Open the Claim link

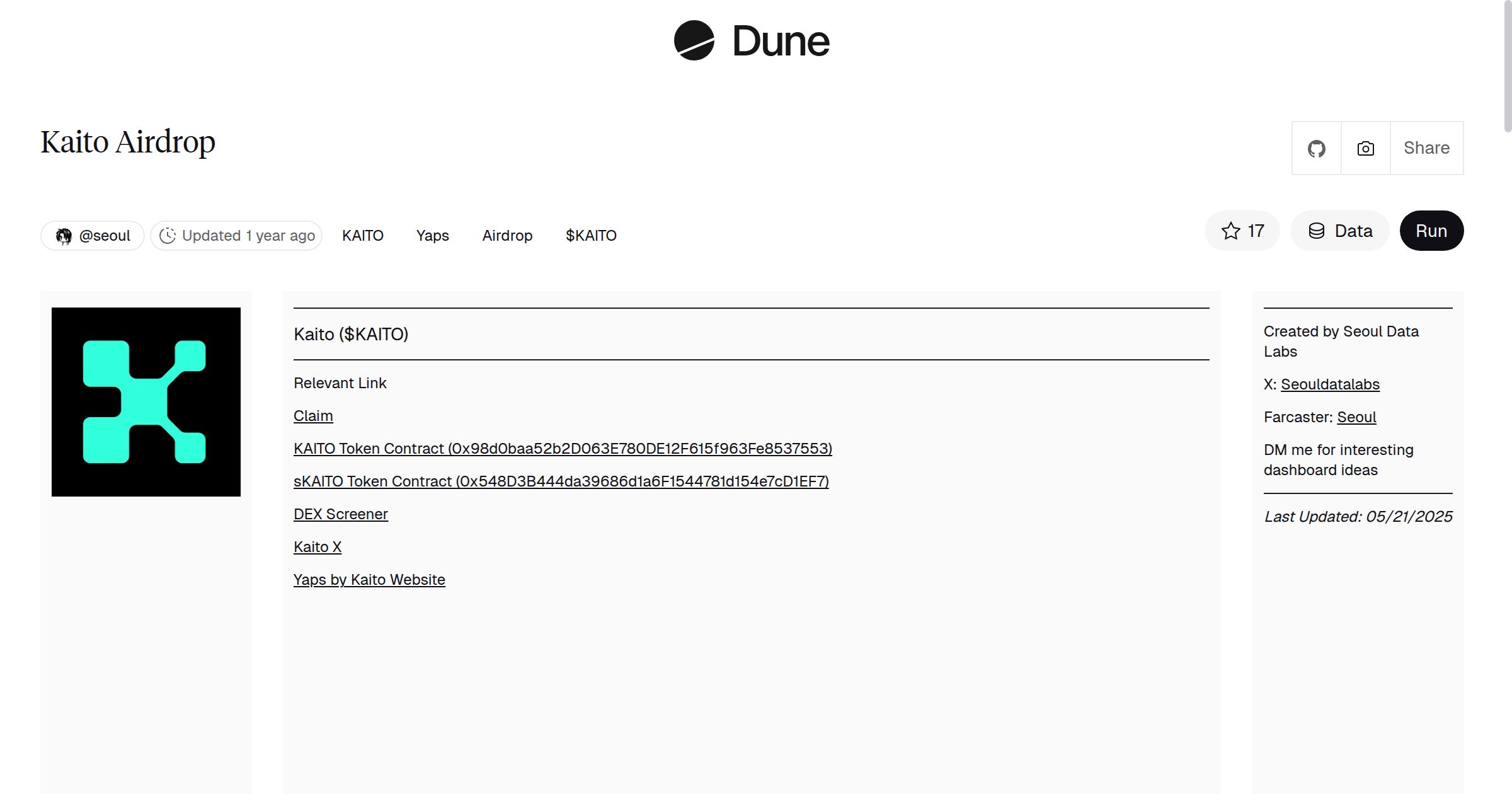[x=313, y=415]
